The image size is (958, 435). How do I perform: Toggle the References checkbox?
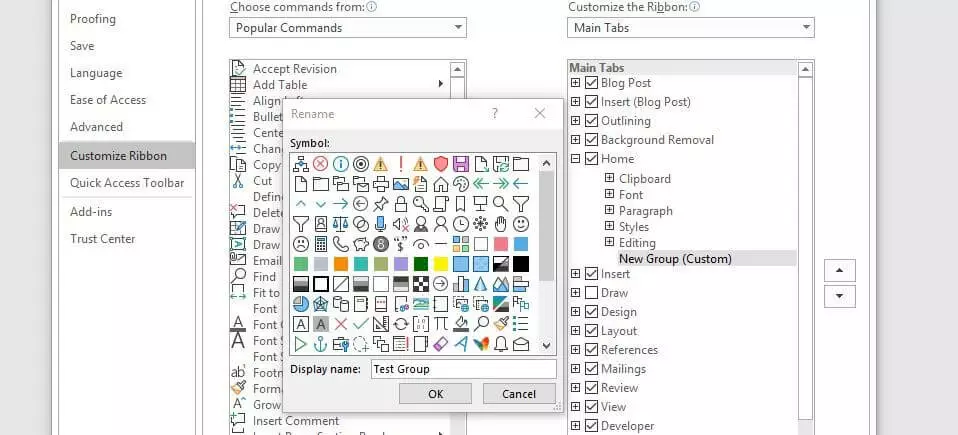(591, 350)
